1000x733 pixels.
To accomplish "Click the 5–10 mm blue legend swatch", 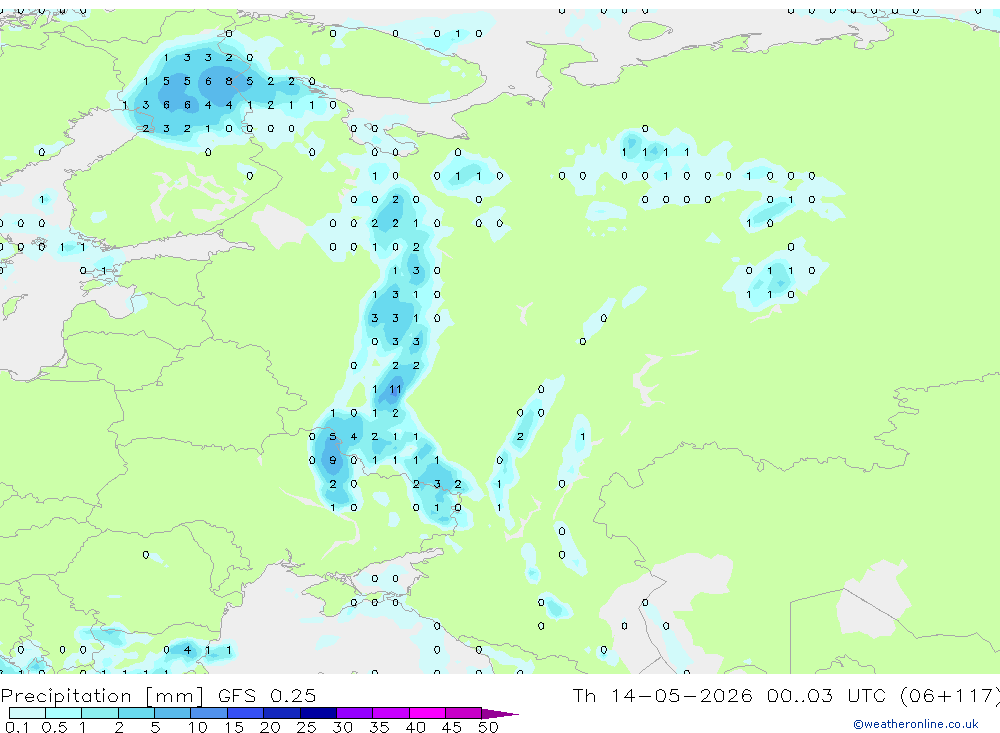I will [173, 713].
